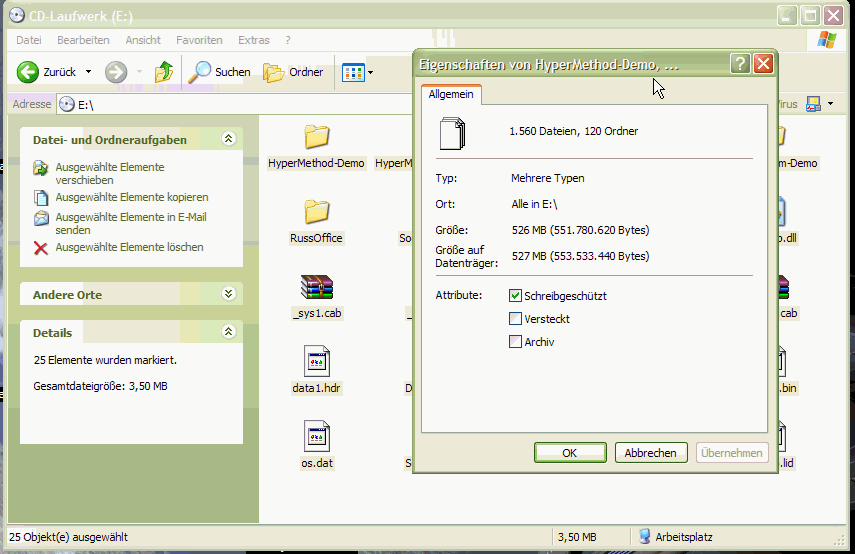Click the CD-Laufwerk title bar icon
The height and width of the screenshot is (554, 855).
pyautogui.click(x=17, y=15)
